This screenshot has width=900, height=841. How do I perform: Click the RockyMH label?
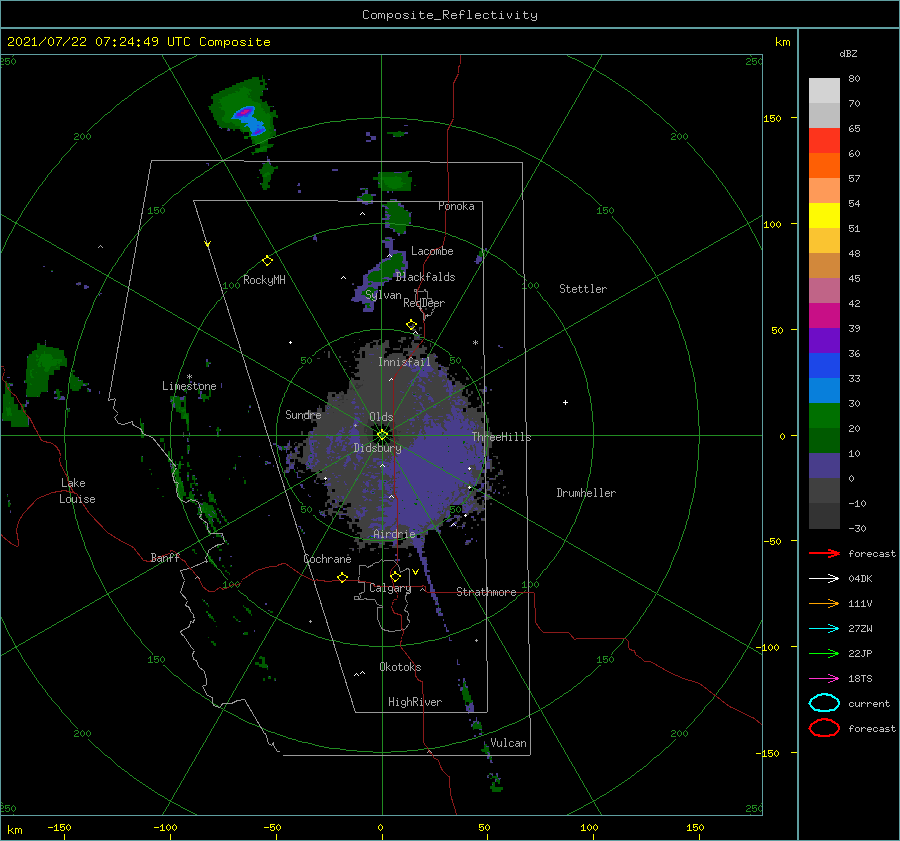[x=264, y=280]
